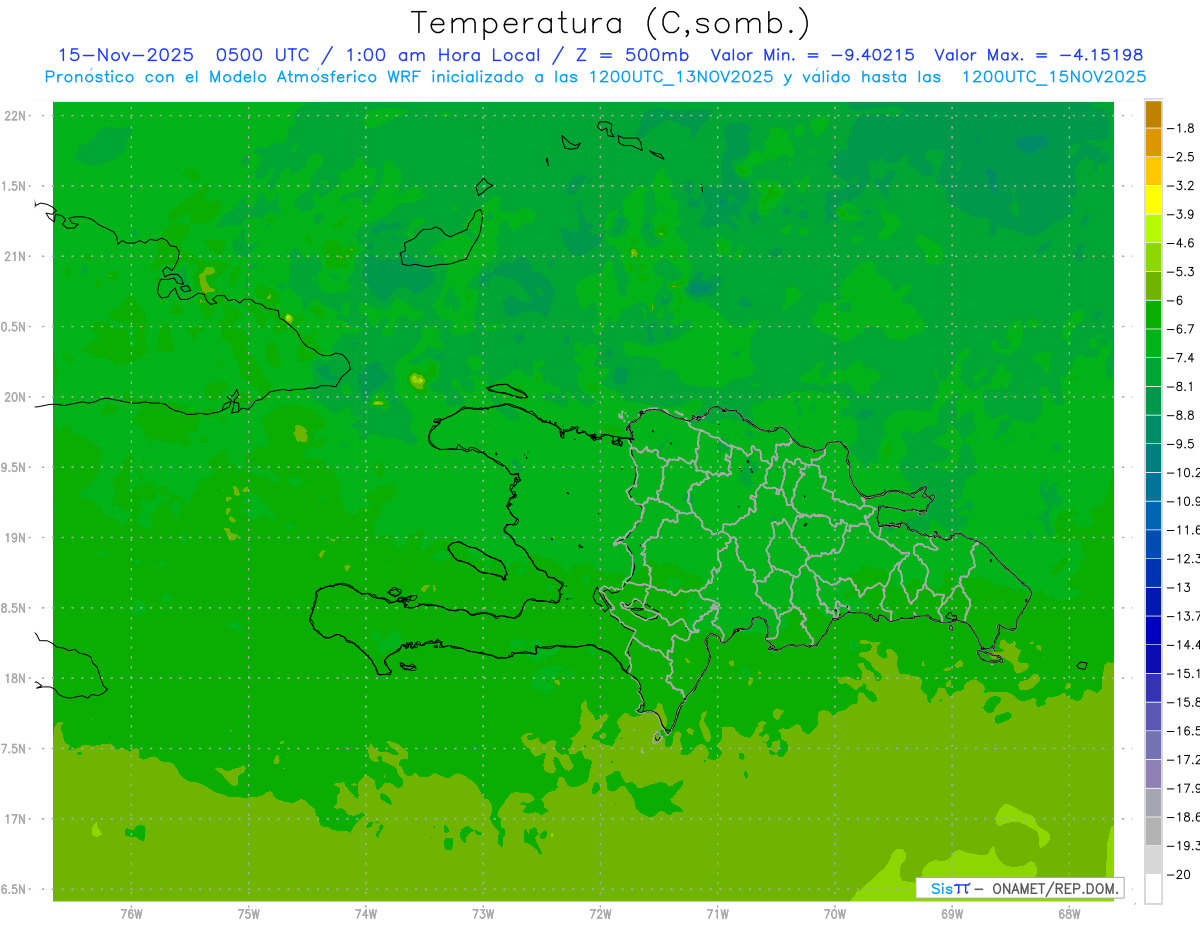
Task: Click the "Temperatura (C,somb.)" map title
Action: [x=610, y=23]
